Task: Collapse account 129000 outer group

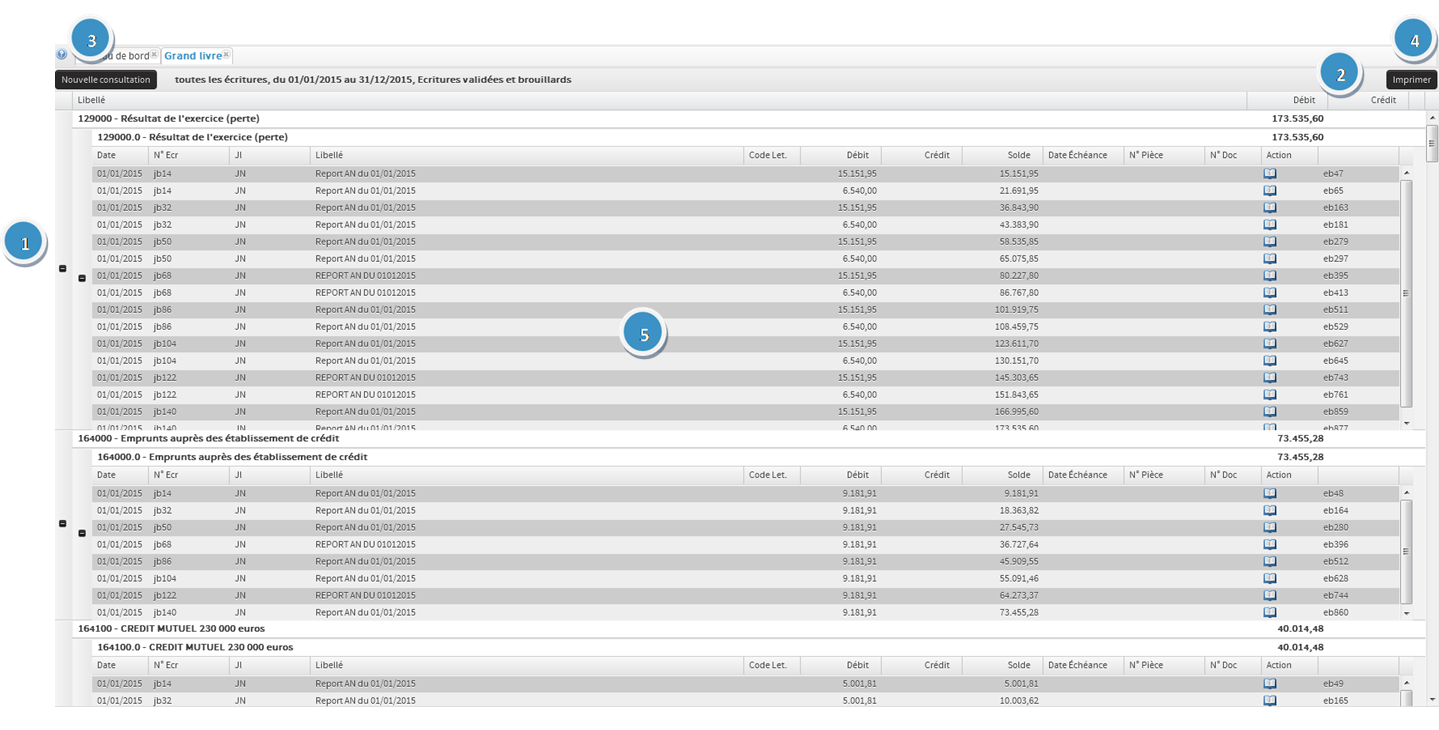Action: click(x=64, y=269)
